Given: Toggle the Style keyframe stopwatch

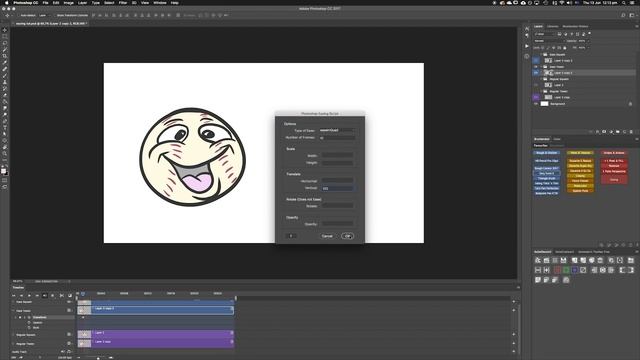Looking at the screenshot, I should pos(29,327).
